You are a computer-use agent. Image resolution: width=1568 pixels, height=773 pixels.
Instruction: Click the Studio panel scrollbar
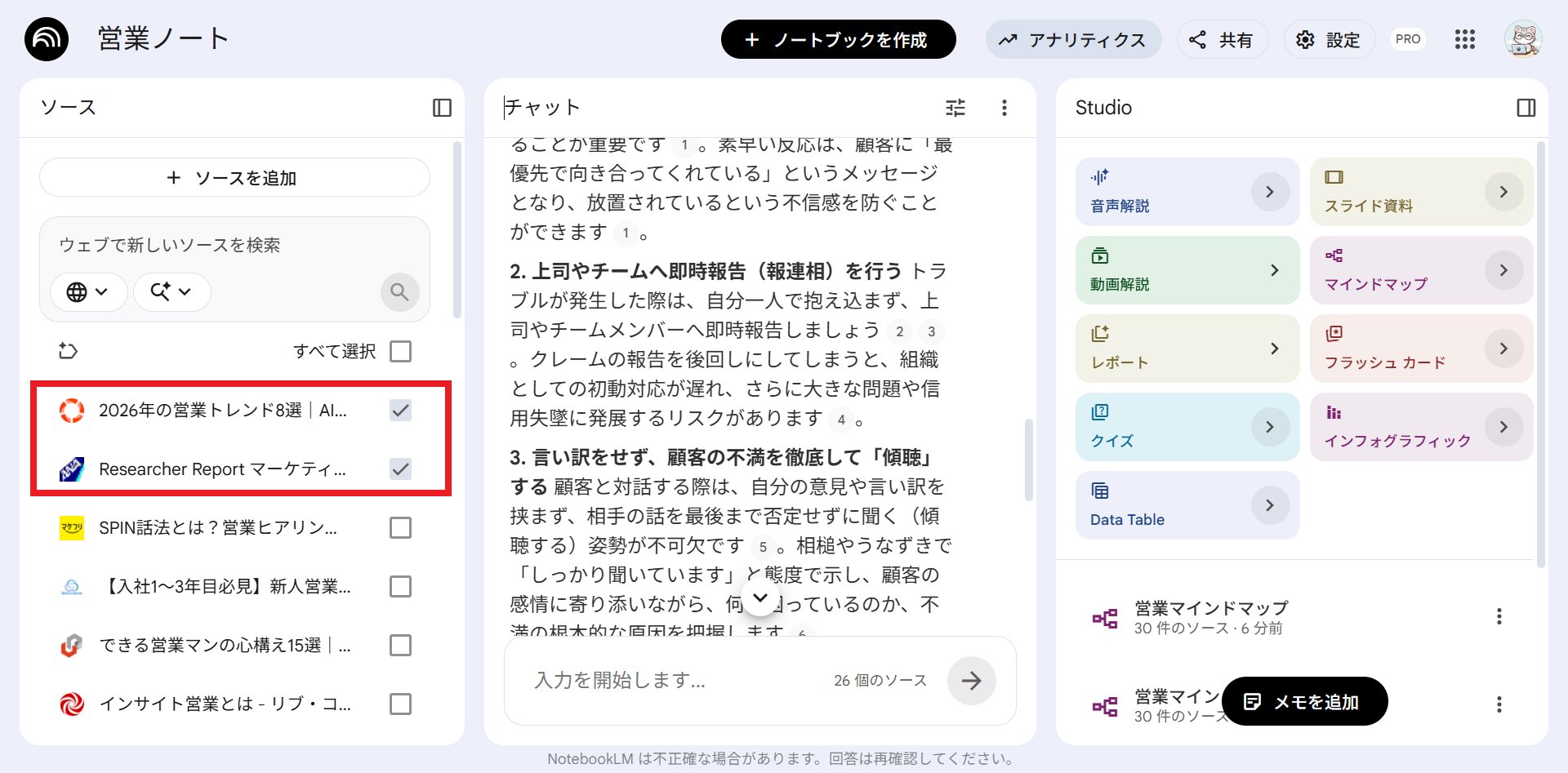click(x=1541, y=354)
